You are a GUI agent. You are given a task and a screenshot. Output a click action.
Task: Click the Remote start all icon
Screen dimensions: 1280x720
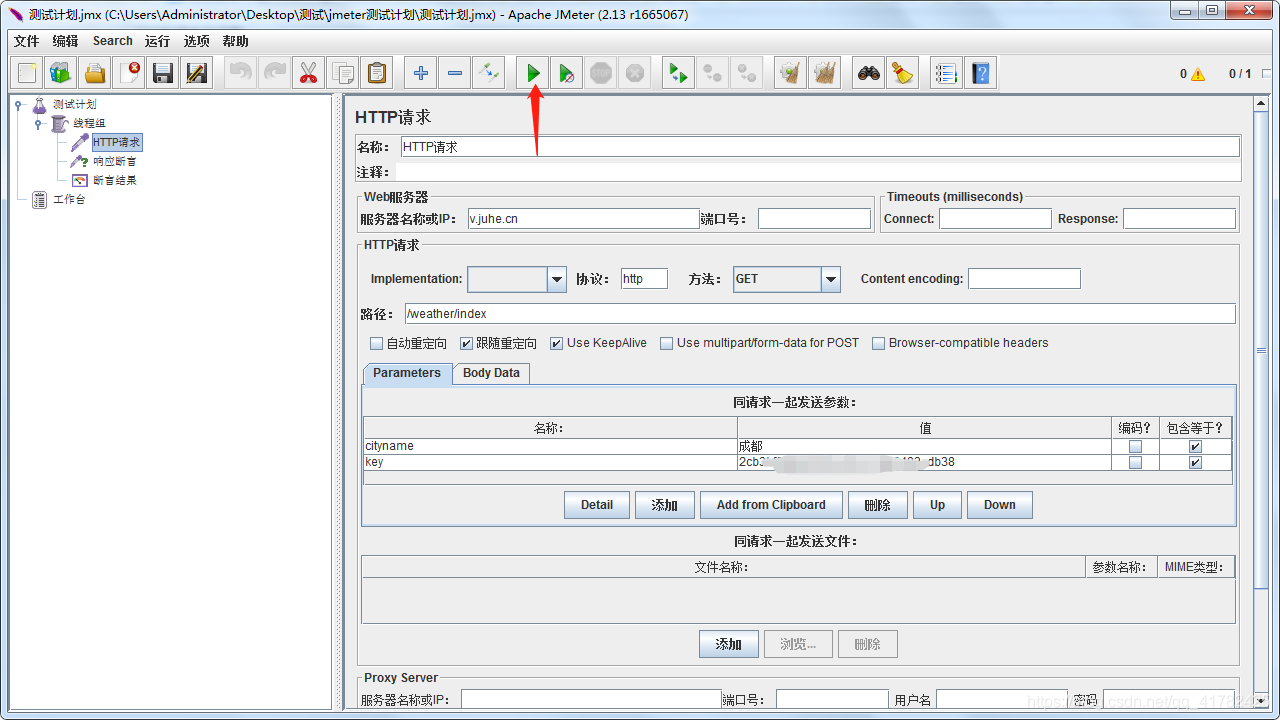[679, 73]
